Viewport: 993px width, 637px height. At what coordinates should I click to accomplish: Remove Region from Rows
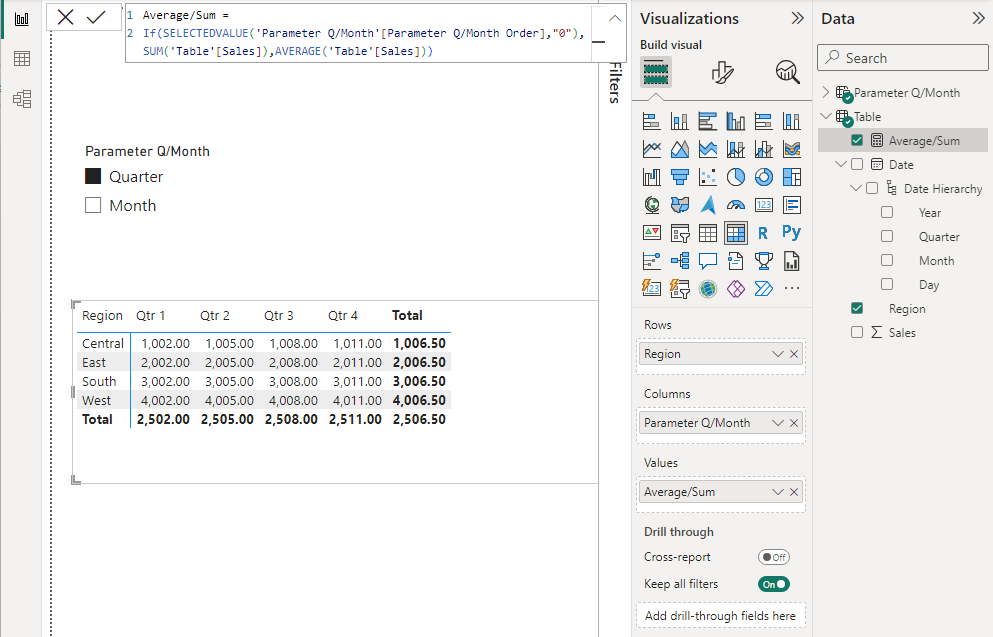click(x=794, y=354)
